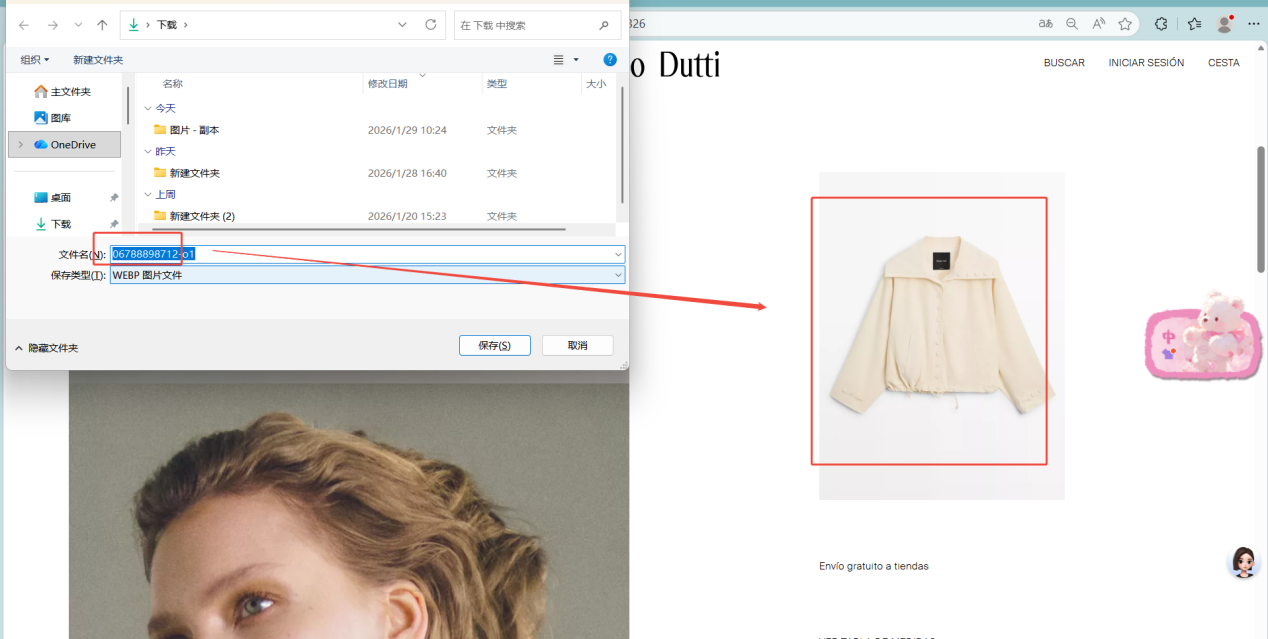Collapse the 今天 group
The height and width of the screenshot is (639, 1268).
148,108
